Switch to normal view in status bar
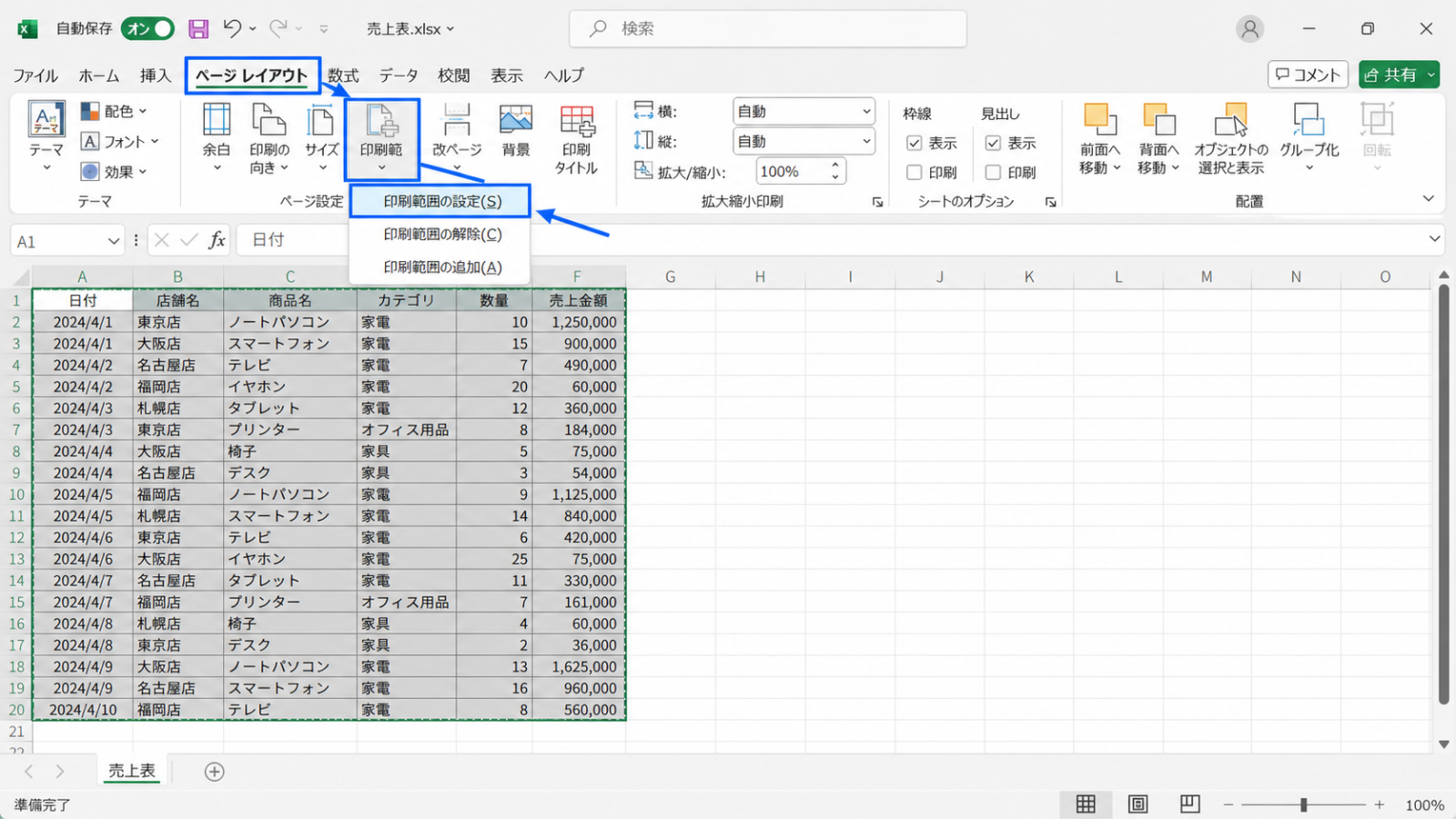1456x819 pixels. (1086, 804)
